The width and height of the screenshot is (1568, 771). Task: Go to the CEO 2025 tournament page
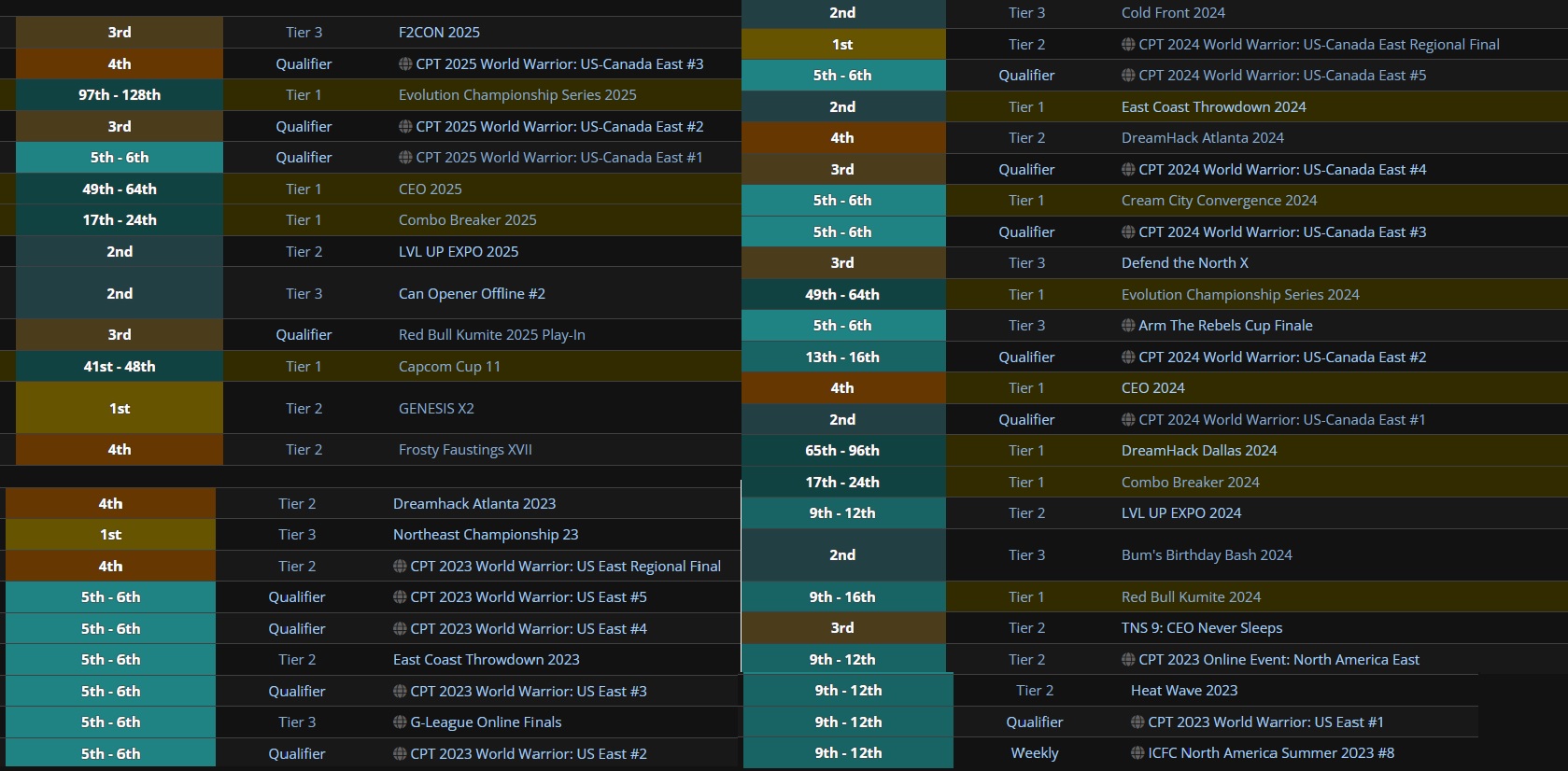(431, 189)
